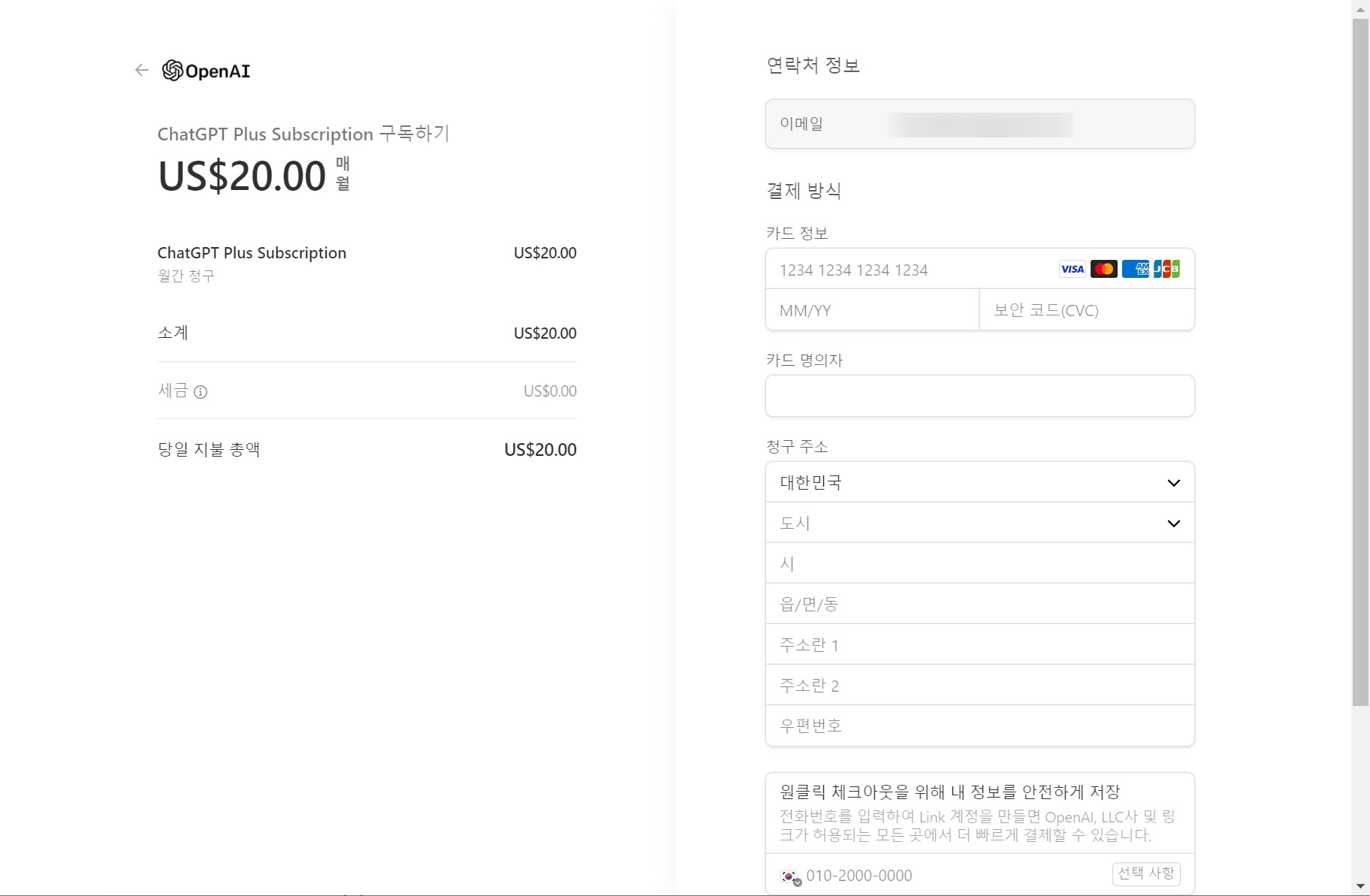Click the OpenAI logo
This screenshot has width=1370, height=896.
pos(206,70)
